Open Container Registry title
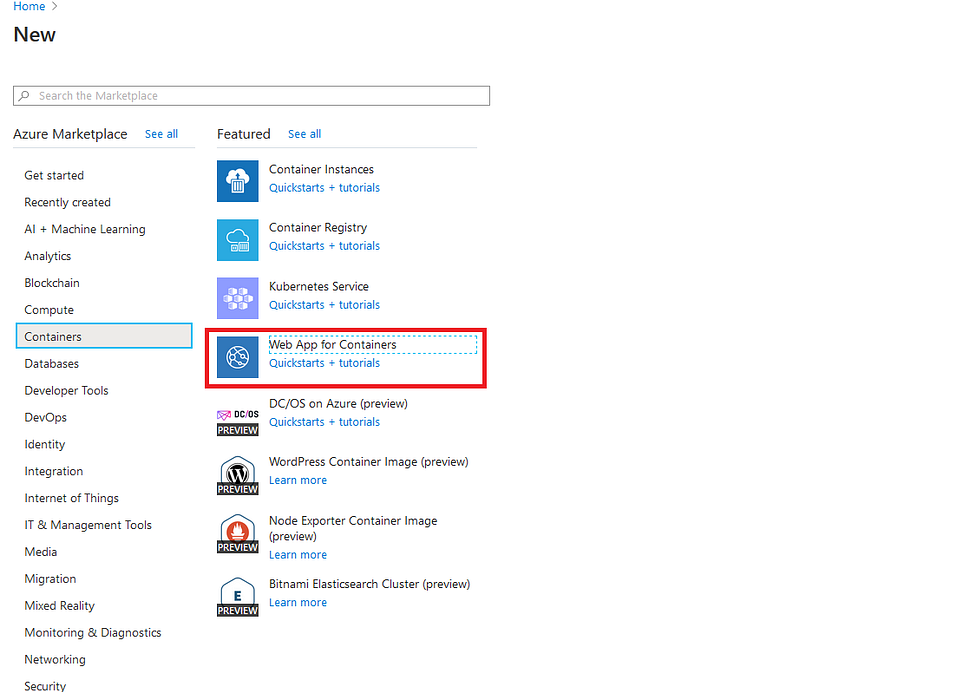The width and height of the screenshot is (963, 692). [x=318, y=228]
